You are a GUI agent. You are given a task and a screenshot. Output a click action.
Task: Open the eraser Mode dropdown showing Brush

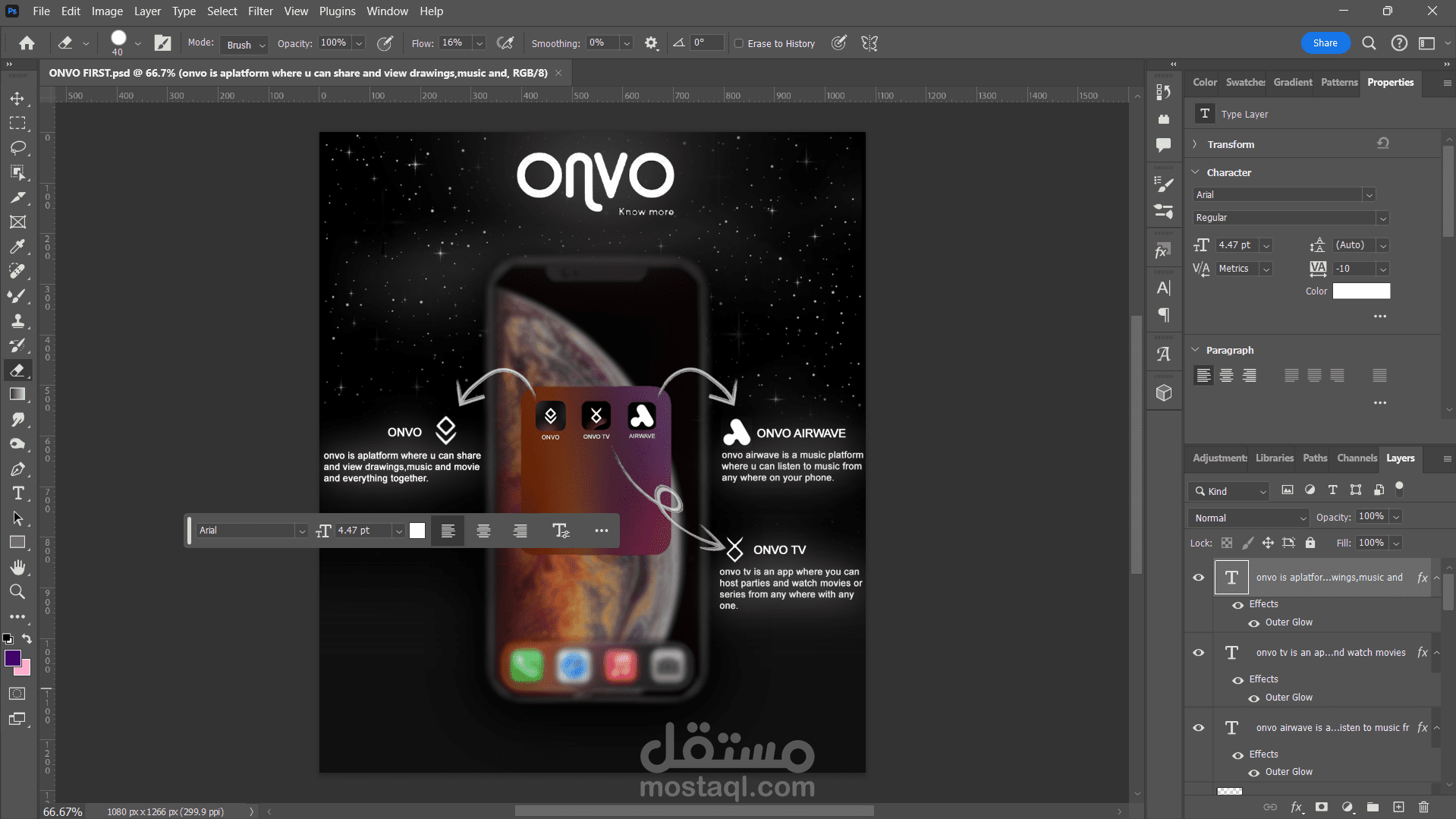tap(244, 45)
